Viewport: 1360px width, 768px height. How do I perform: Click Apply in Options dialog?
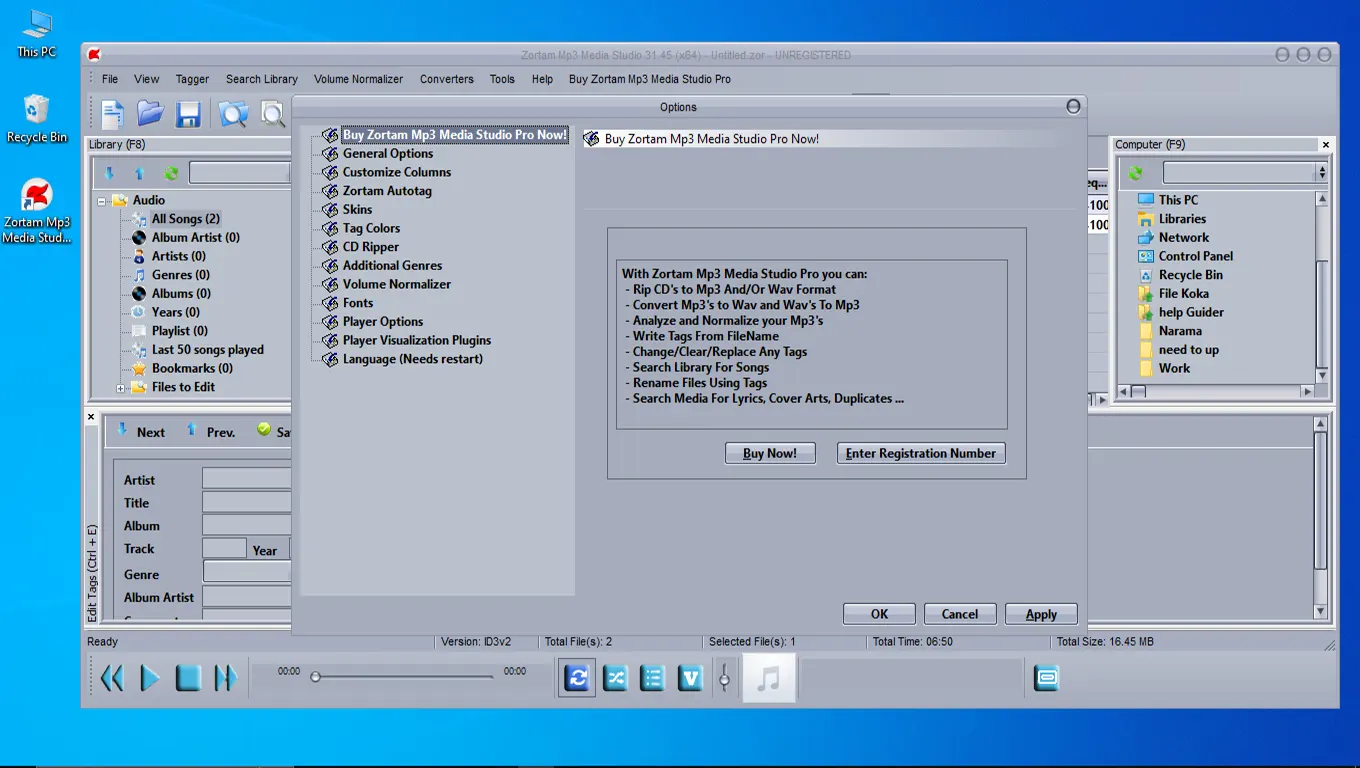[1041, 614]
